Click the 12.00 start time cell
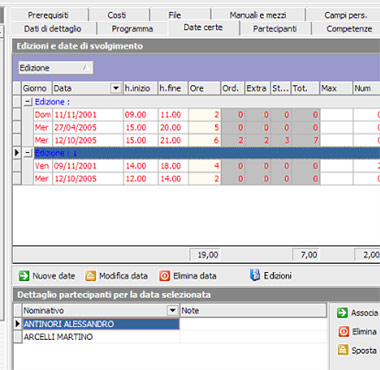The width and height of the screenshot is (380, 370). coord(140,178)
